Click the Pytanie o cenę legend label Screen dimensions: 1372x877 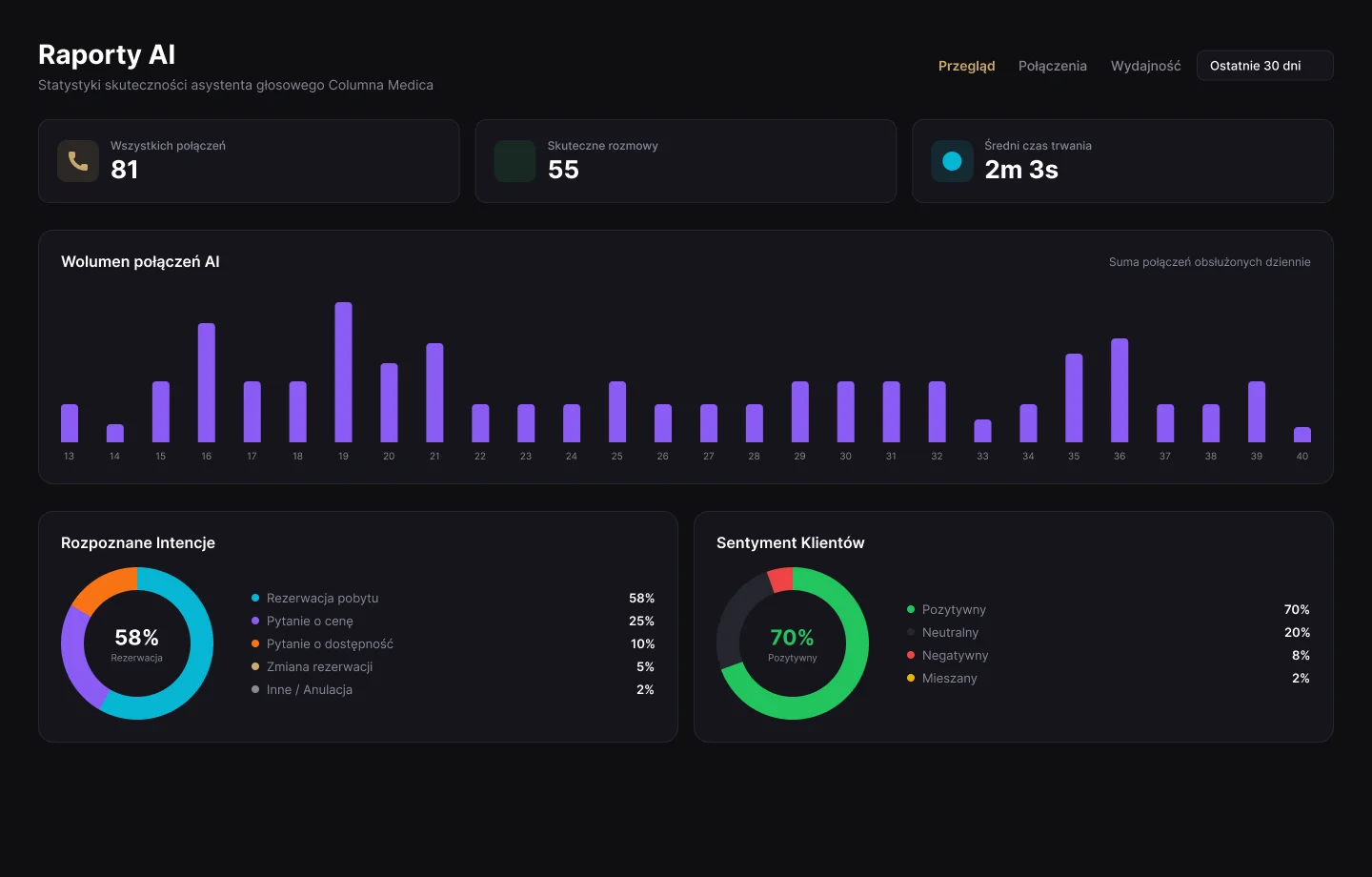pyautogui.click(x=310, y=621)
